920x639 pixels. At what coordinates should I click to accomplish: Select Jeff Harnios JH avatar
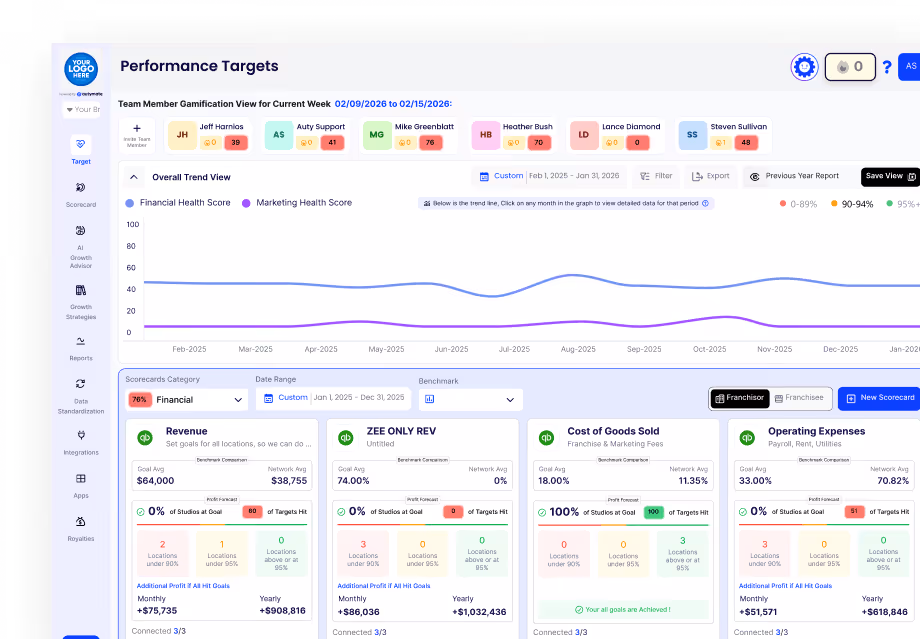pos(182,134)
